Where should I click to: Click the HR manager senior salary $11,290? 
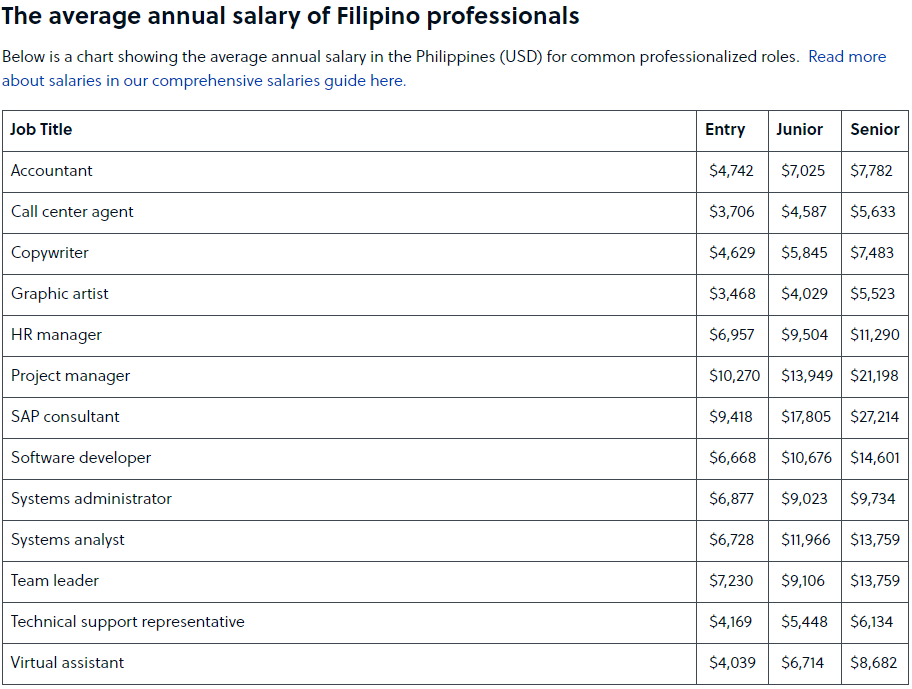(x=875, y=335)
